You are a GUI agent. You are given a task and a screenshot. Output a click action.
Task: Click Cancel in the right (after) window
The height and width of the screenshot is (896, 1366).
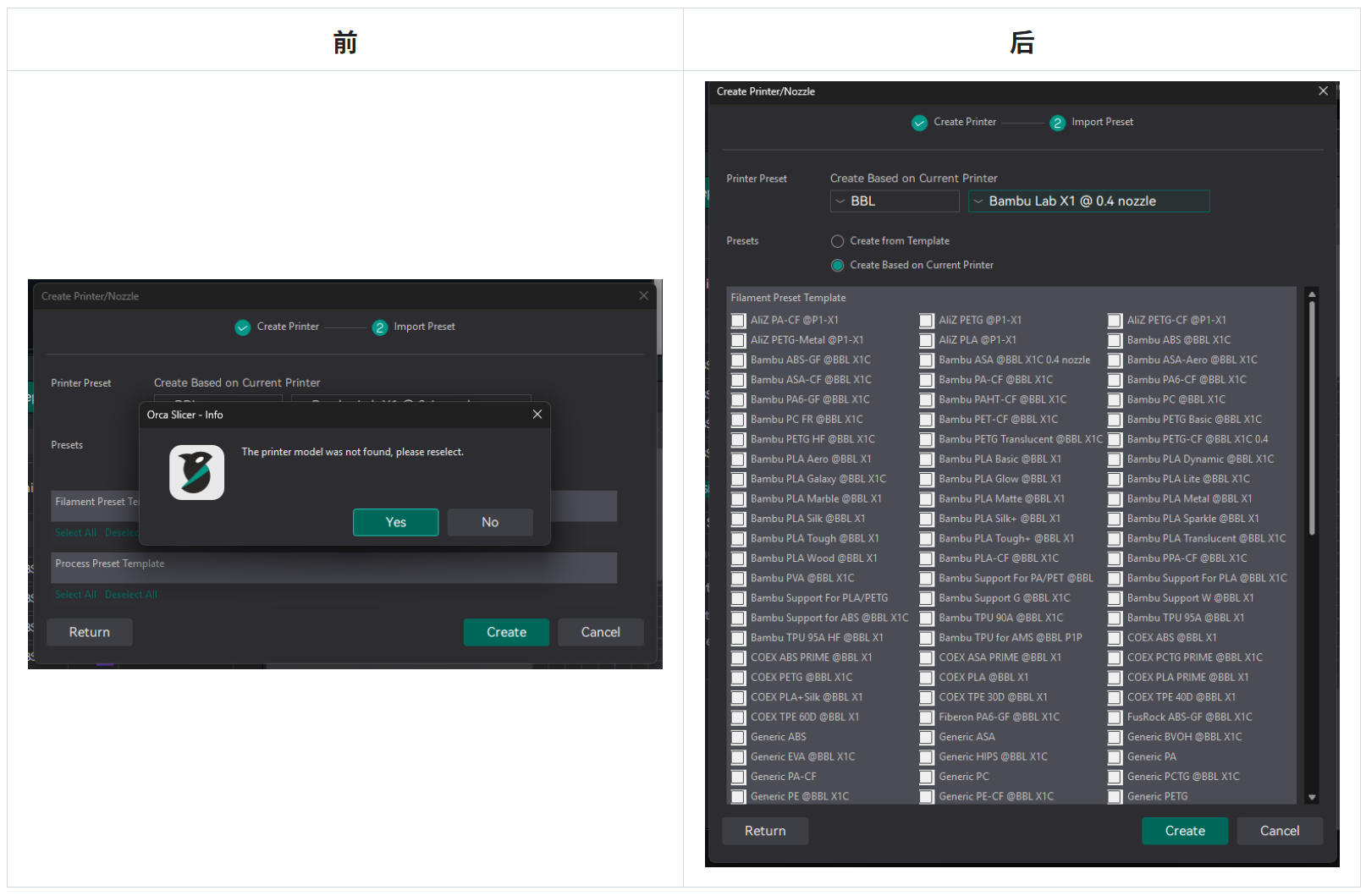click(x=1280, y=831)
